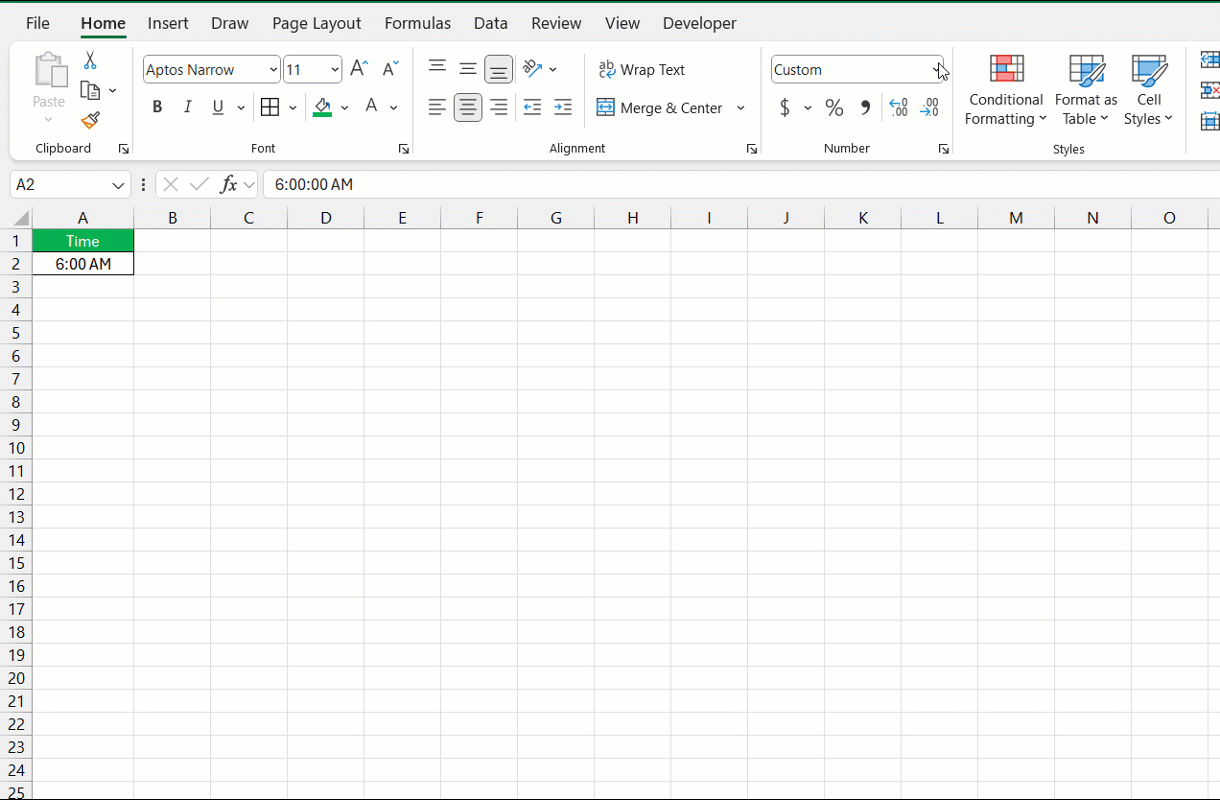Select row 2 header
Screen dimensions: 1220x800
16,264
